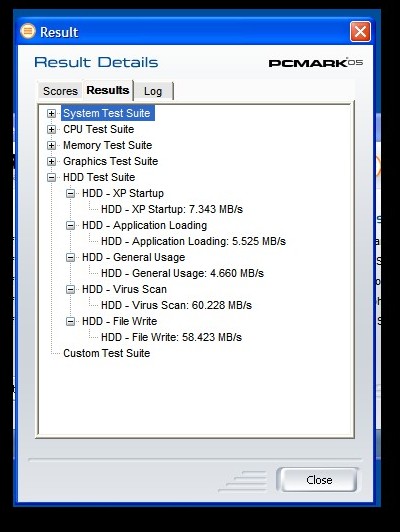Viewport: 400px width, 532px height.
Task: Select 'HDD - General Usage: 4.660 MB/s' result
Action: pos(183,273)
